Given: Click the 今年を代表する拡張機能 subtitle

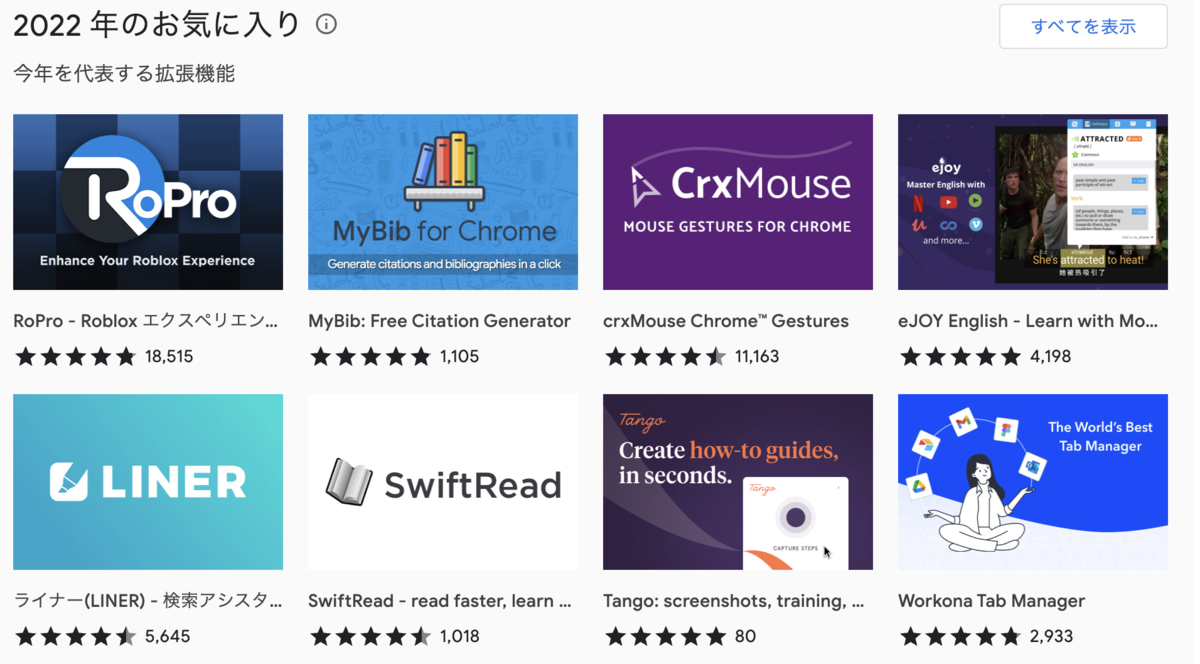Looking at the screenshot, I should [124, 74].
